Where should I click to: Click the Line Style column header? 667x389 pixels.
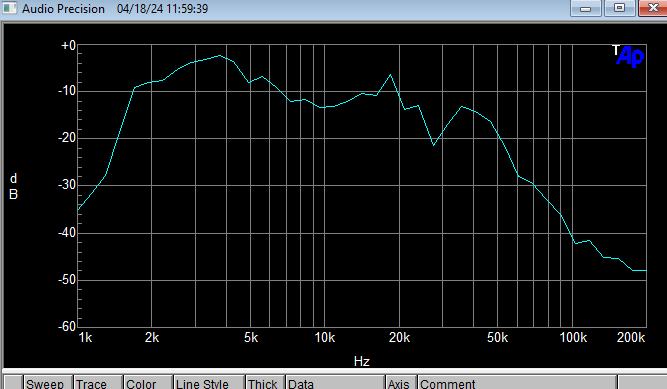(209, 383)
